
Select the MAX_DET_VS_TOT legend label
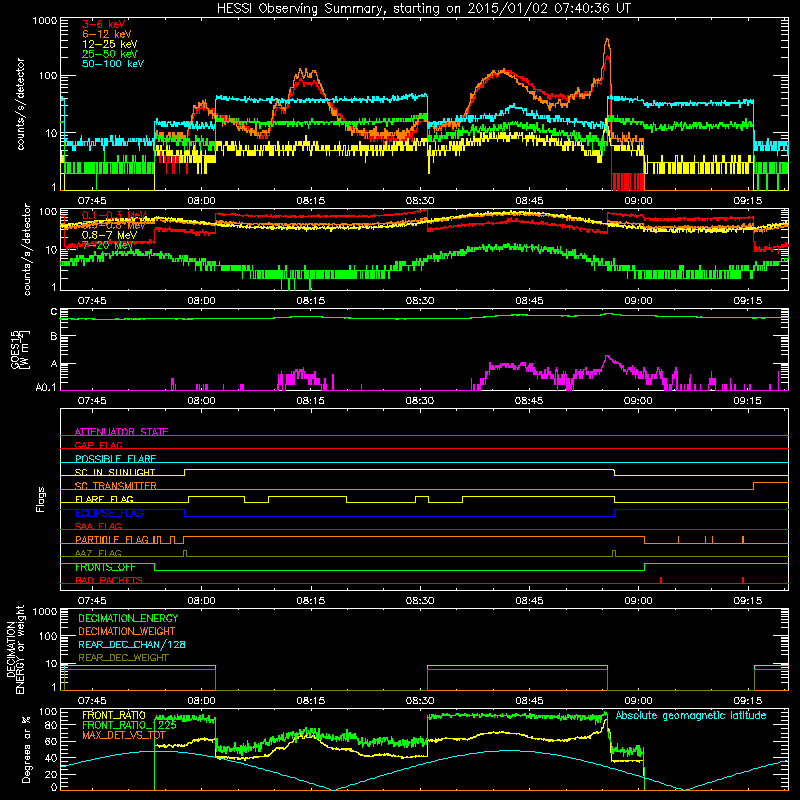(x=124, y=735)
